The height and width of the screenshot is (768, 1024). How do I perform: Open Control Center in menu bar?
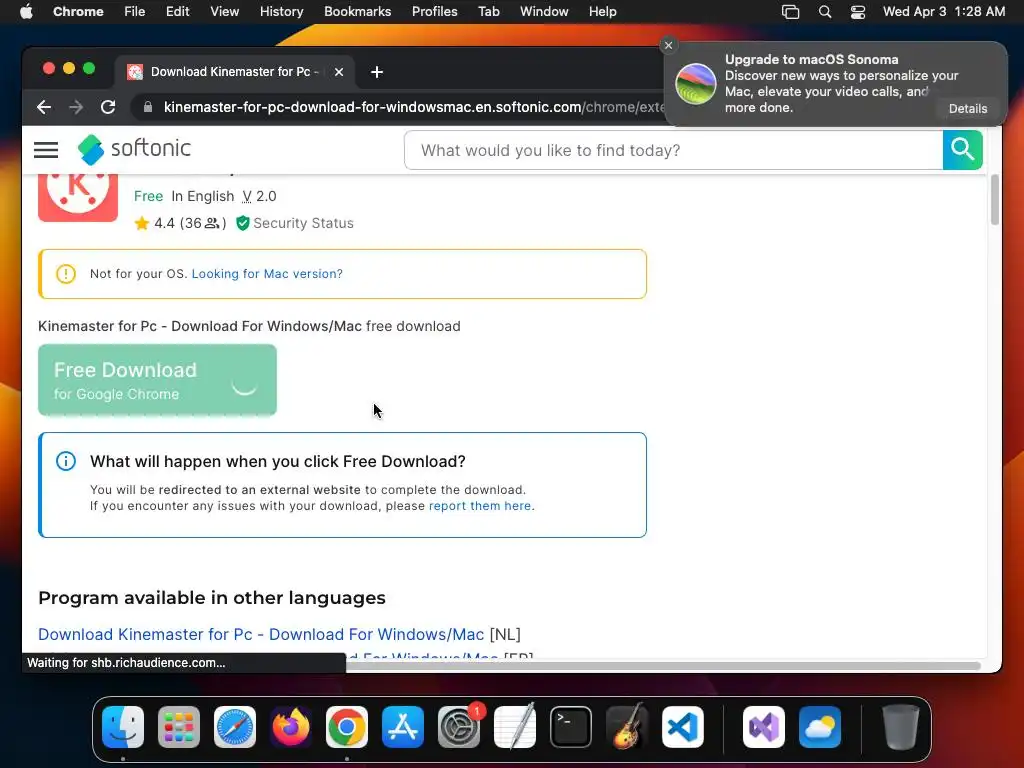coord(857,12)
